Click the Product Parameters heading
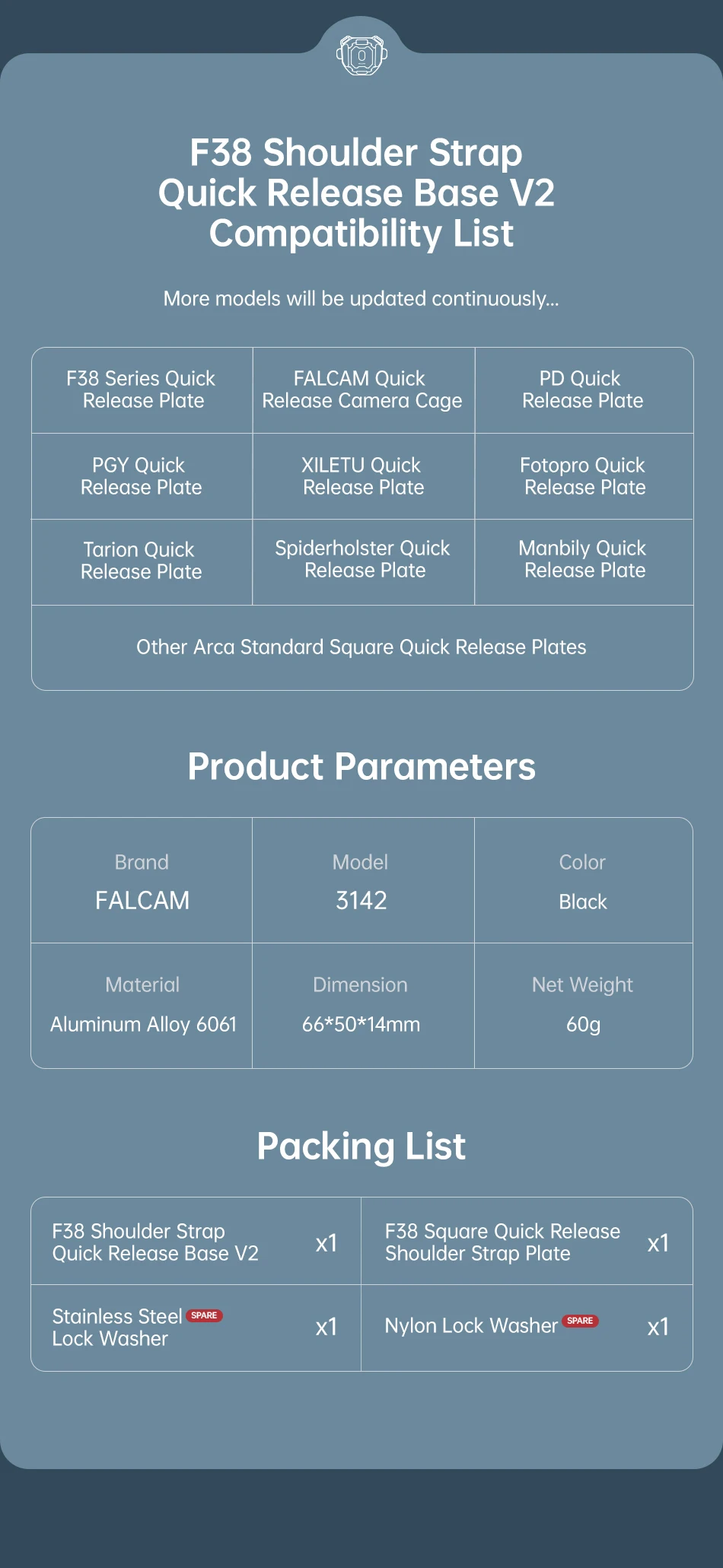Viewport: 723px width, 1568px height. (361, 766)
